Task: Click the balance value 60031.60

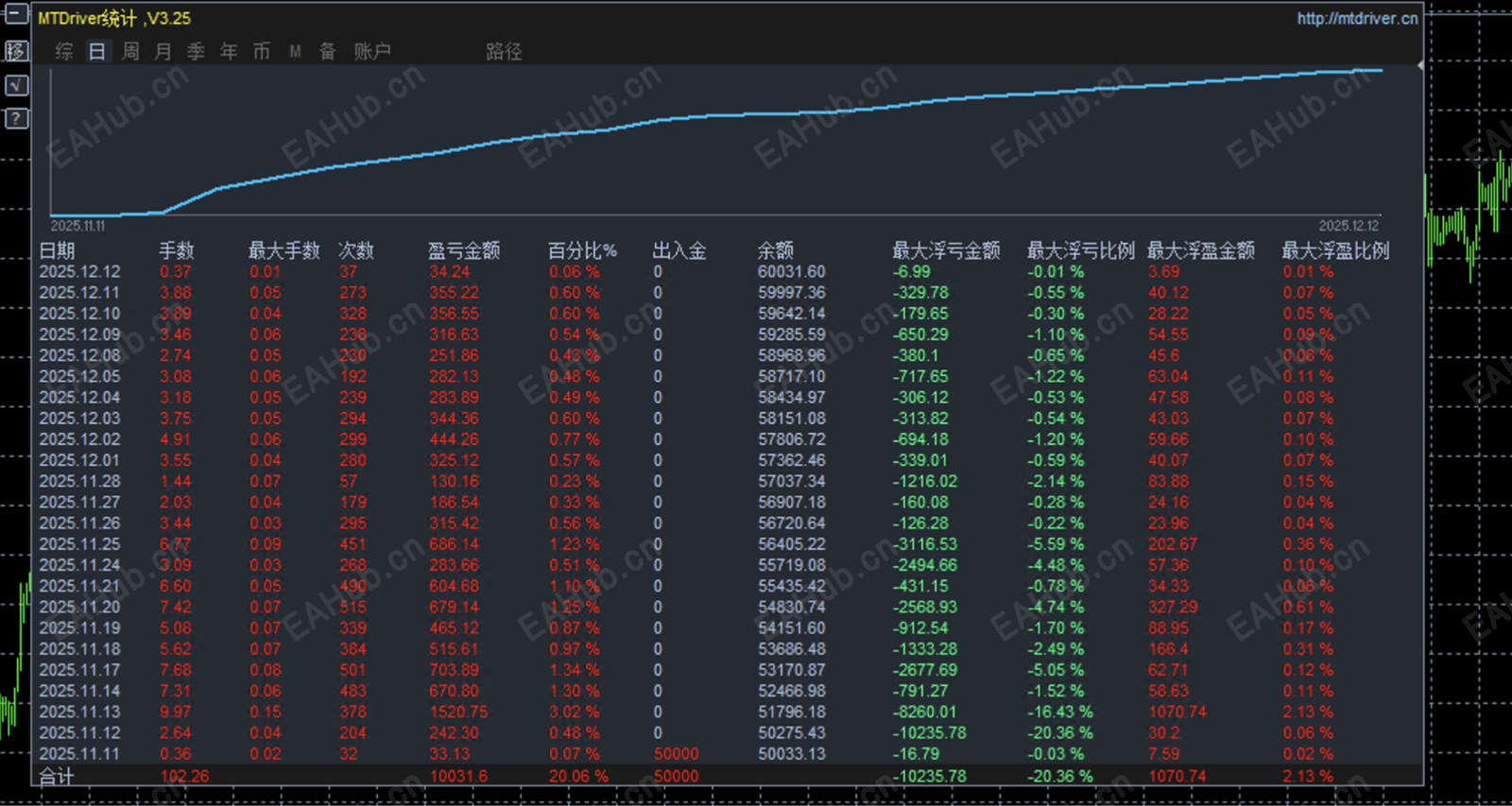Action: tap(792, 272)
